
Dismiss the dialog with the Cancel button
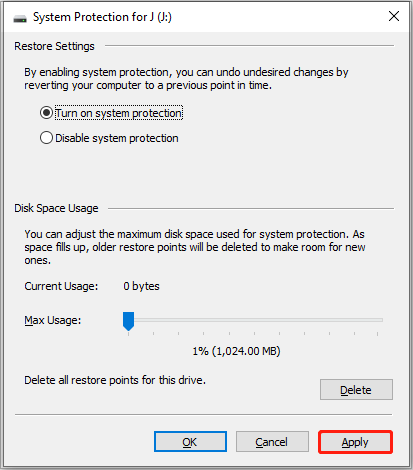pyautogui.click(x=272, y=442)
